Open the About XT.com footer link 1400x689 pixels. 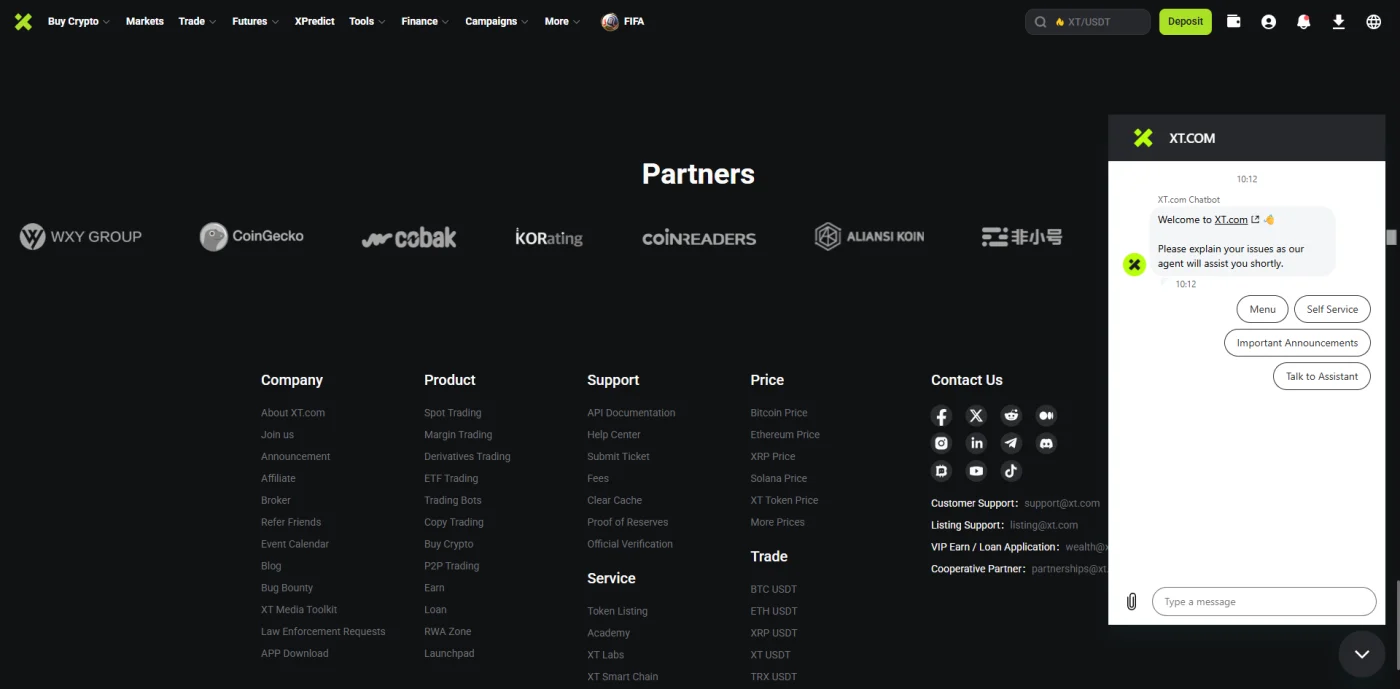click(x=293, y=413)
